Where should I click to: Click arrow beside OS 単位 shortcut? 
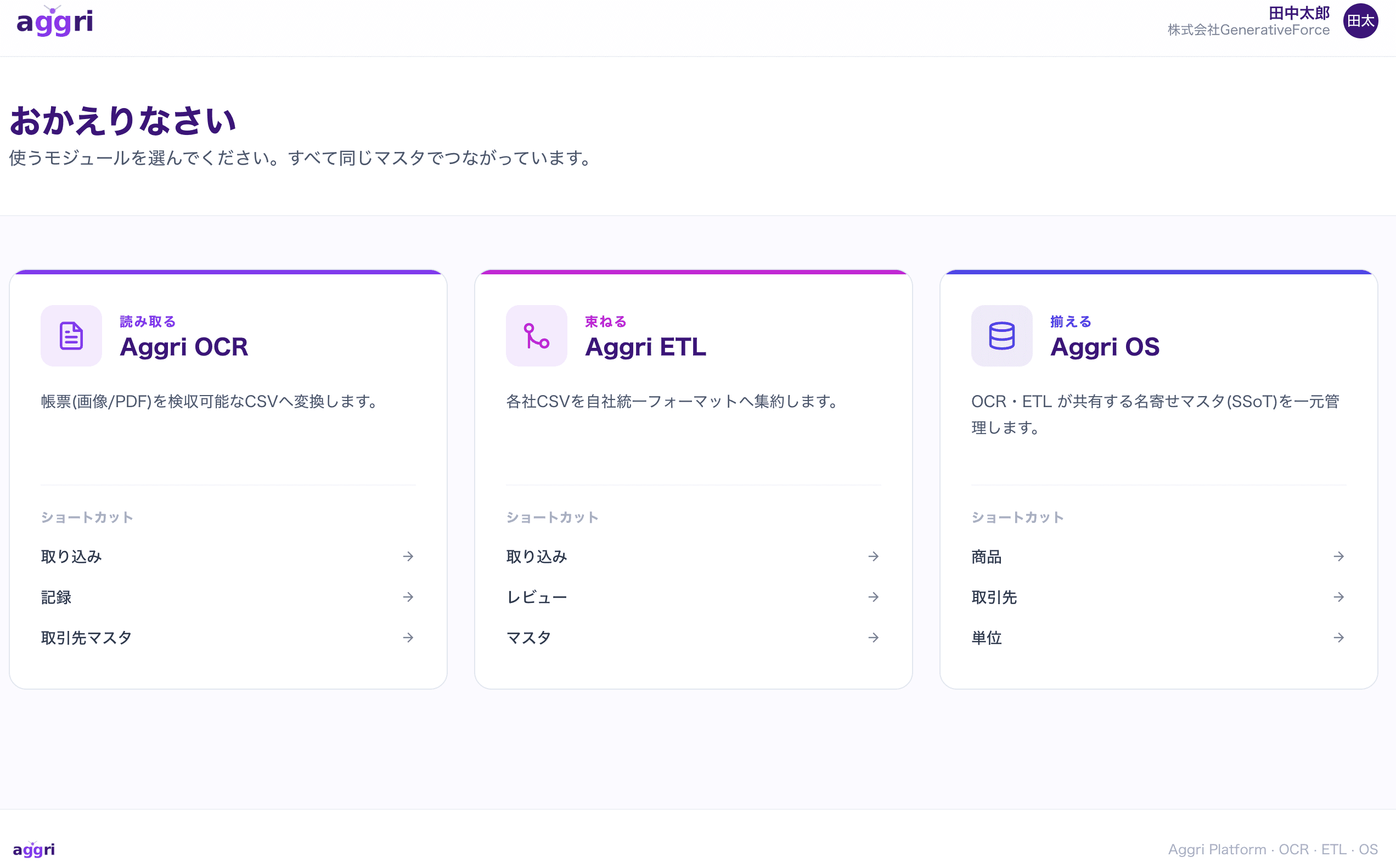point(1338,638)
